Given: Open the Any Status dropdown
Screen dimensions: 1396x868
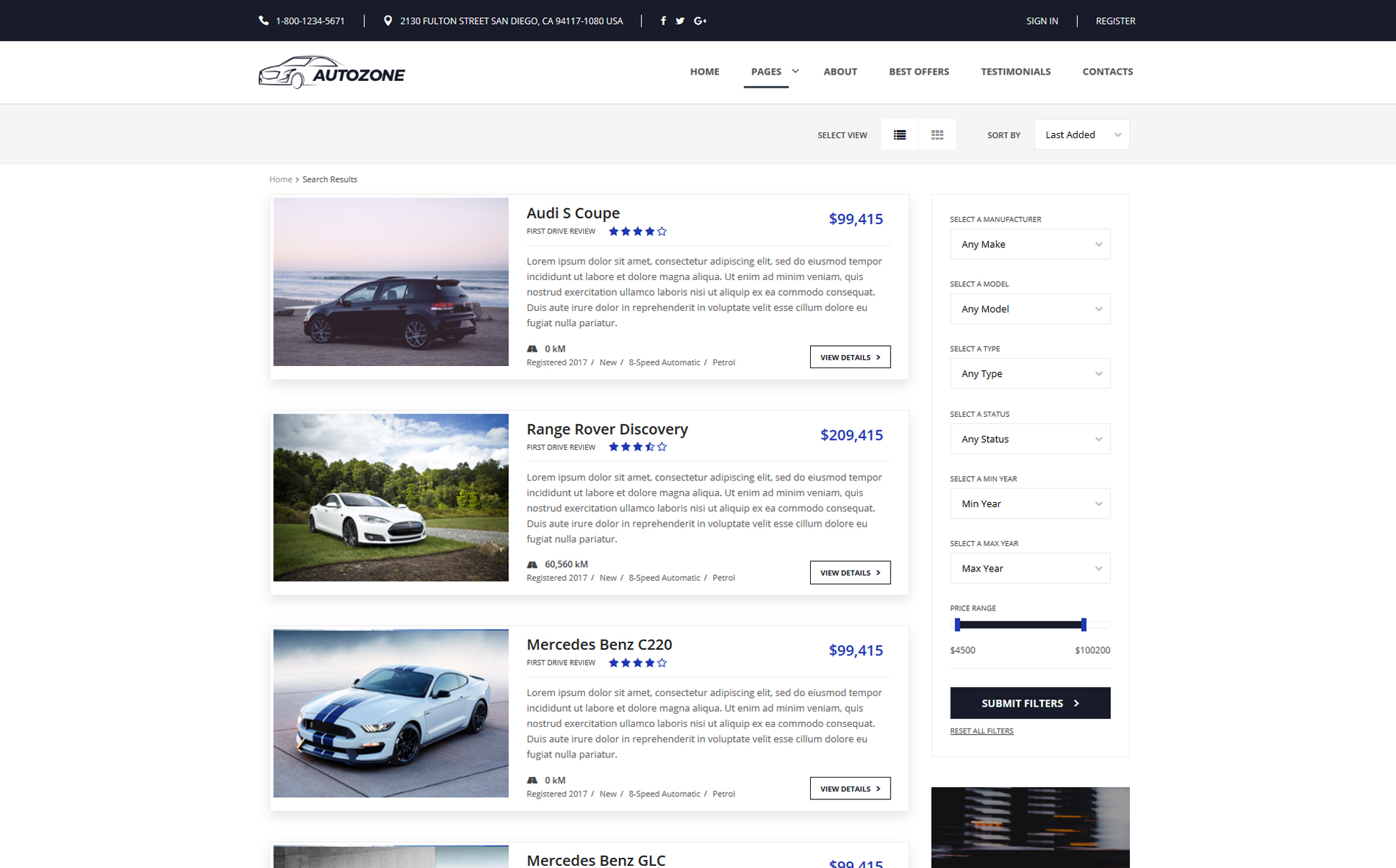Looking at the screenshot, I should (x=1030, y=439).
